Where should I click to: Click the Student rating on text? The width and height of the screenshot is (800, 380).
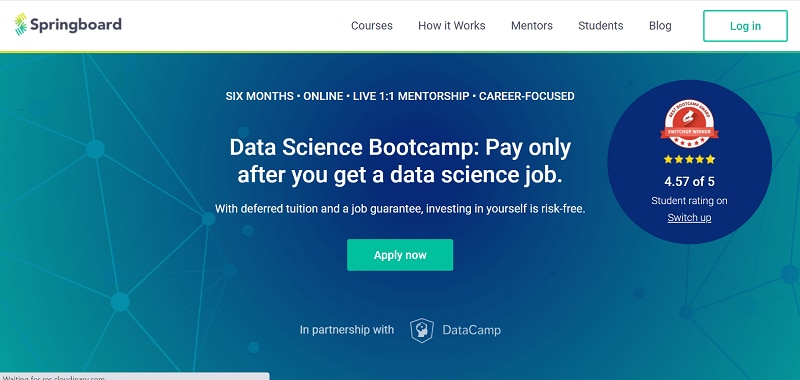tap(689, 201)
